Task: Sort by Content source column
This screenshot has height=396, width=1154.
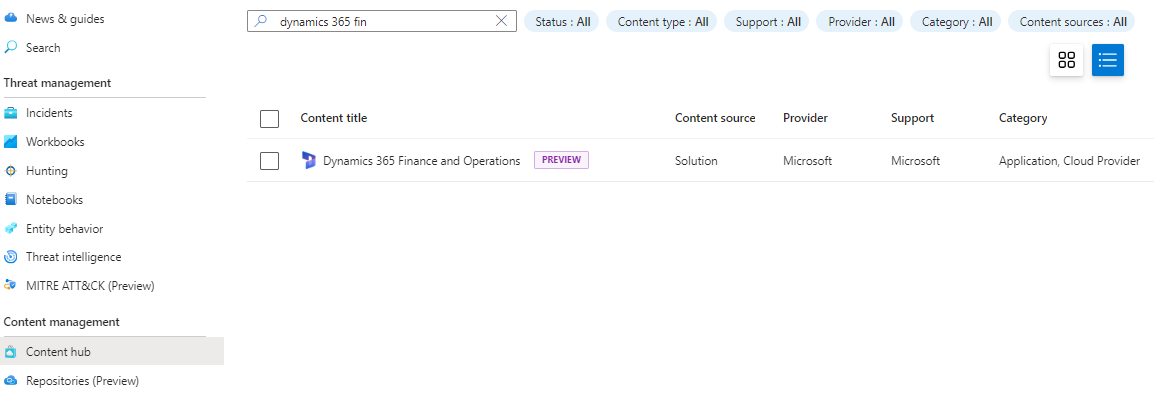Action: point(715,118)
